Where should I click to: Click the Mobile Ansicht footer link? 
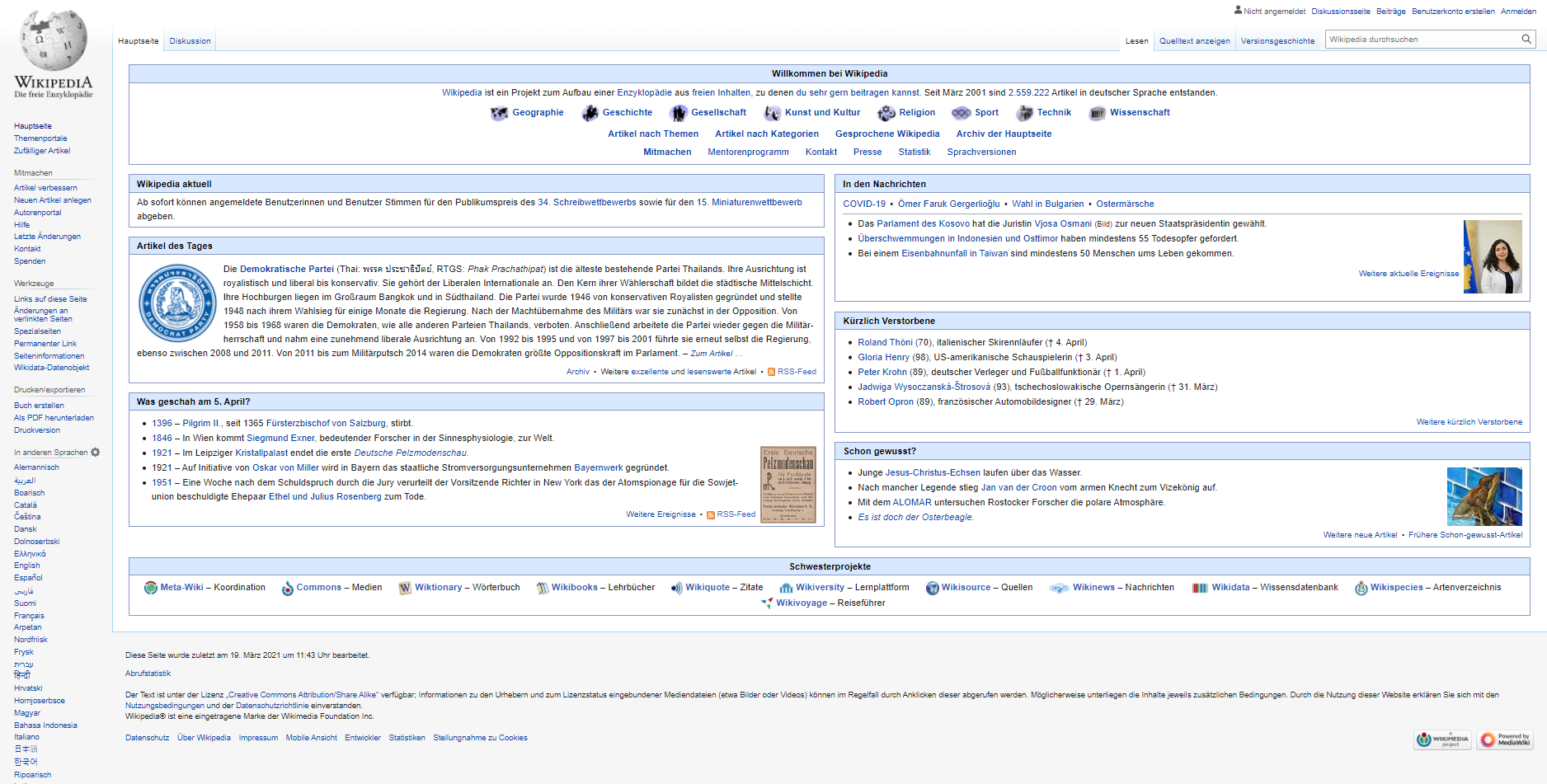(x=311, y=738)
